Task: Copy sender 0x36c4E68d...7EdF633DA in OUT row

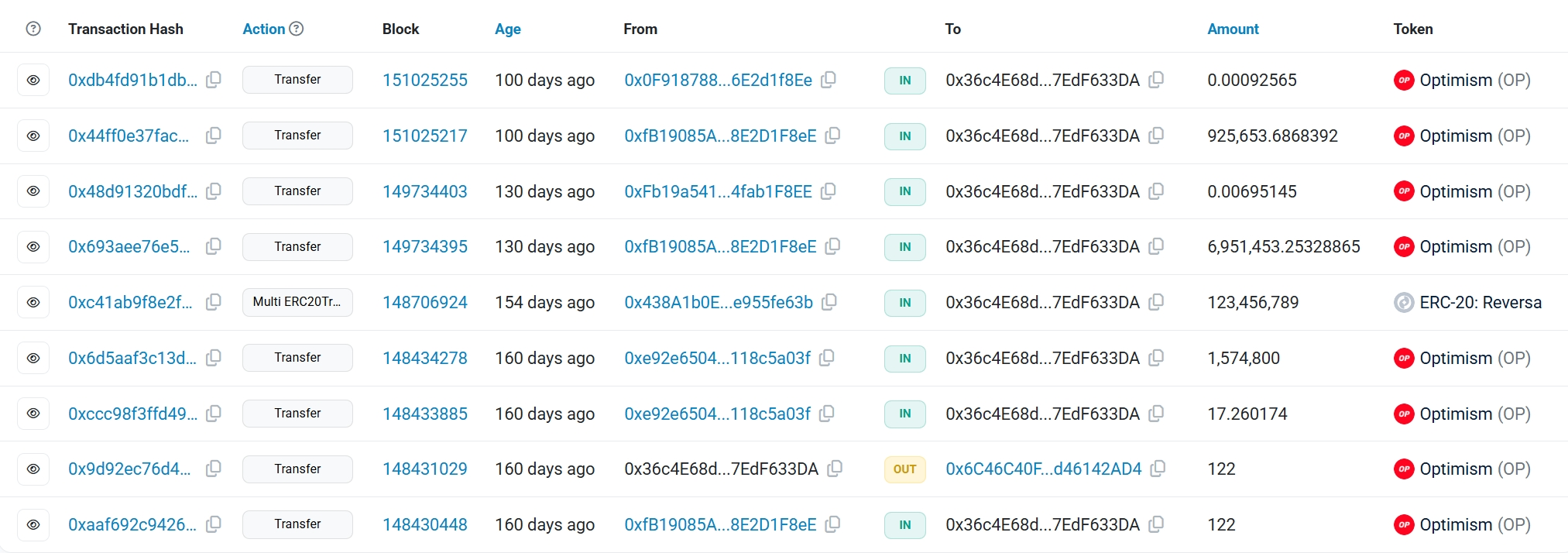Action: coord(835,469)
